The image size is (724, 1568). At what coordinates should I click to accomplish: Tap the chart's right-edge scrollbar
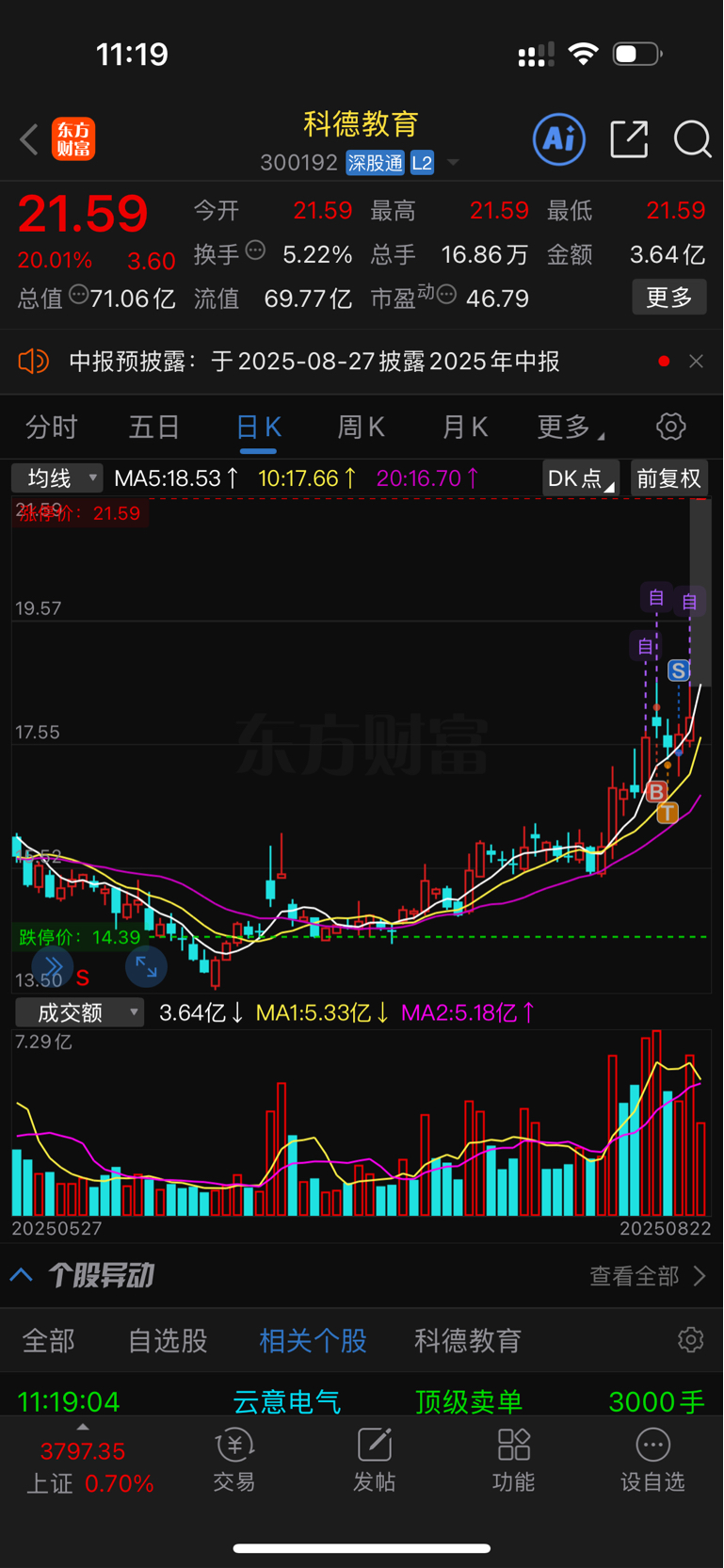(700, 591)
